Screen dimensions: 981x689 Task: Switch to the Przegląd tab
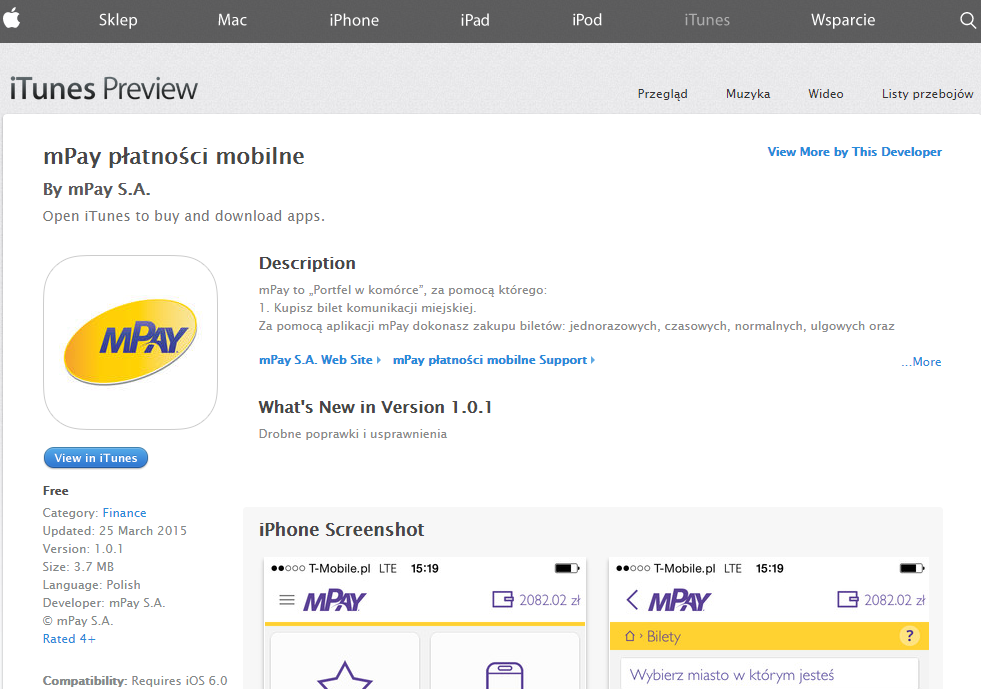662,94
